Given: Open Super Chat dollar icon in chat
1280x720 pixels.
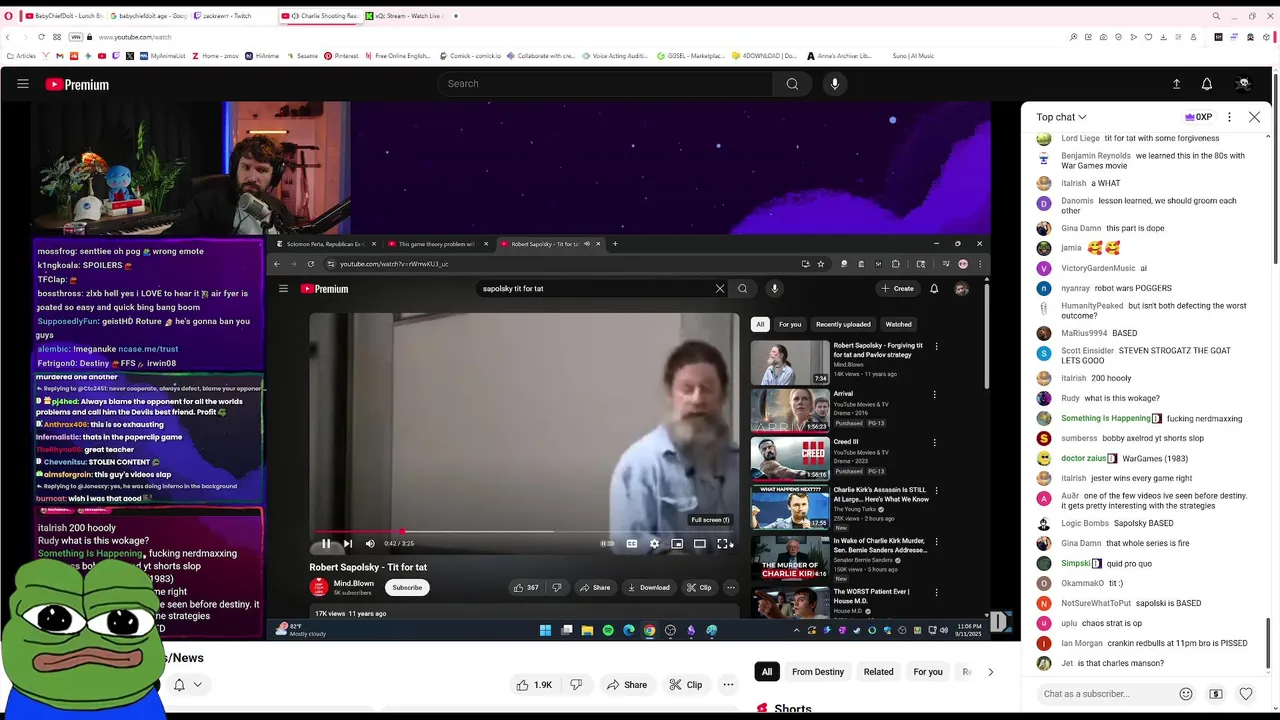Looking at the screenshot, I should tap(1216, 694).
